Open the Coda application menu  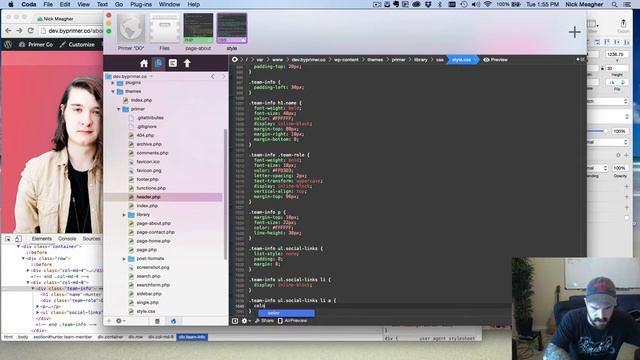pos(29,4)
